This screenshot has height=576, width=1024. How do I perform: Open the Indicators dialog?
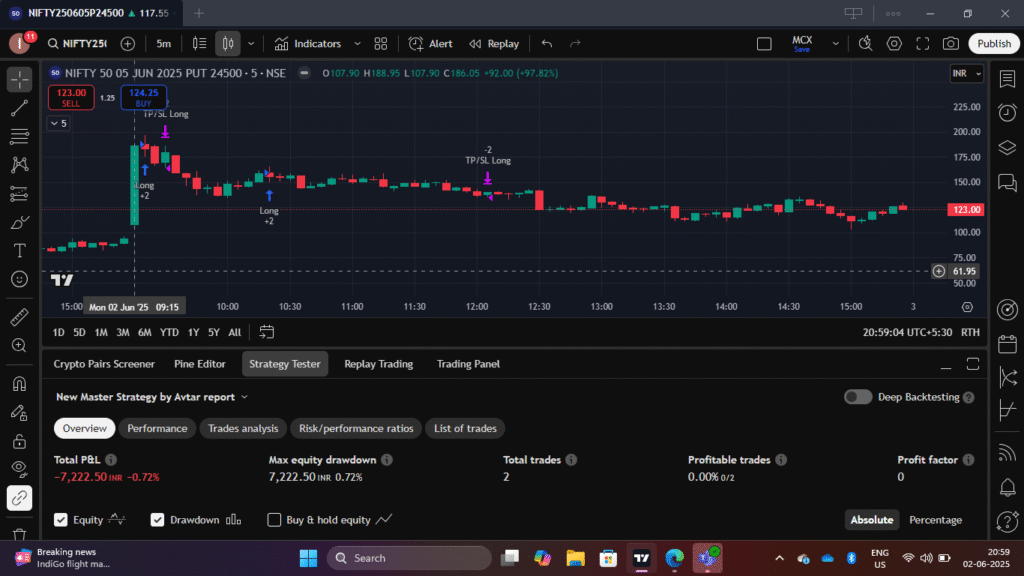pyautogui.click(x=308, y=44)
